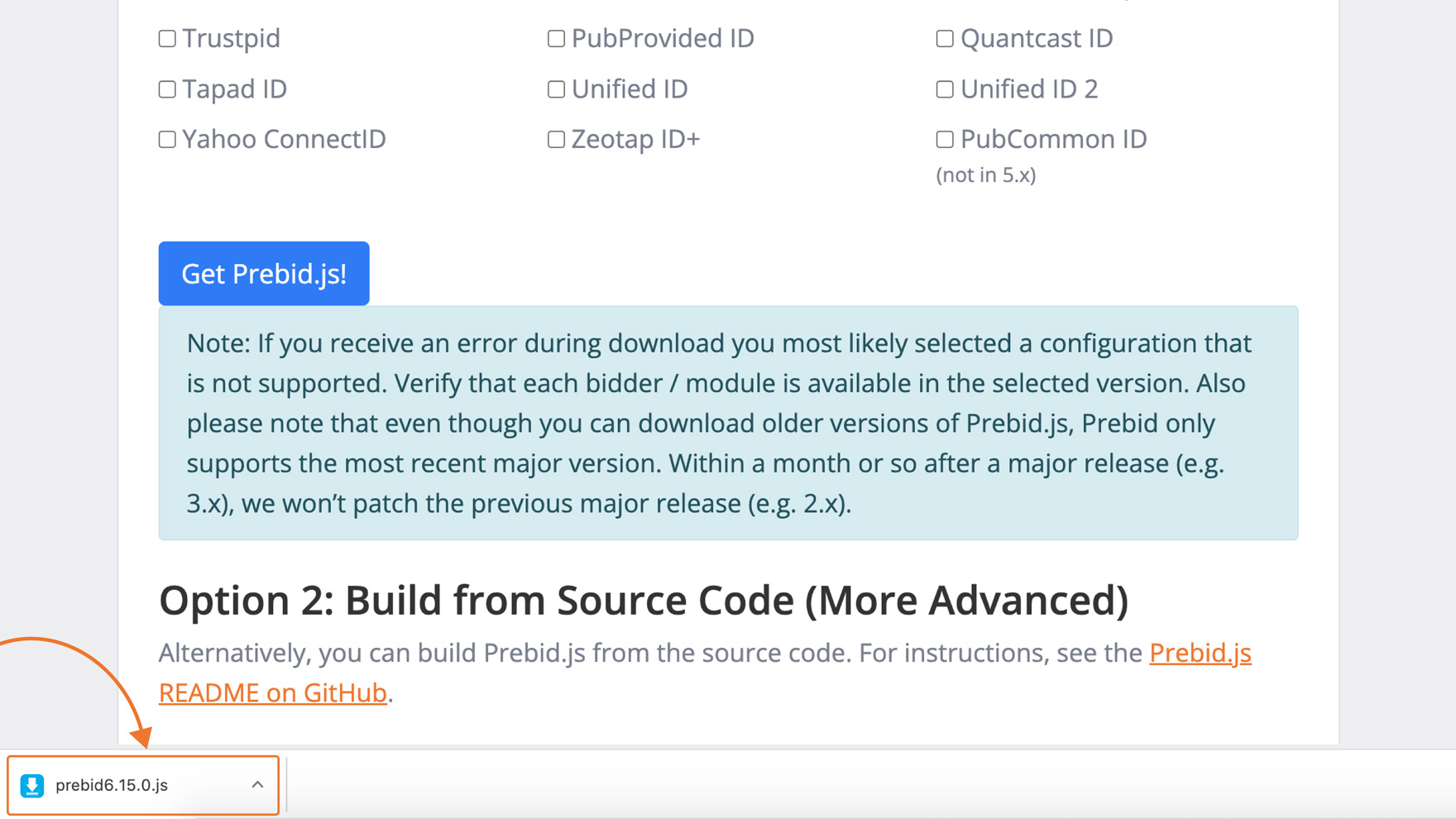
Task: Check the Yahoo ConnectID box
Action: point(167,140)
